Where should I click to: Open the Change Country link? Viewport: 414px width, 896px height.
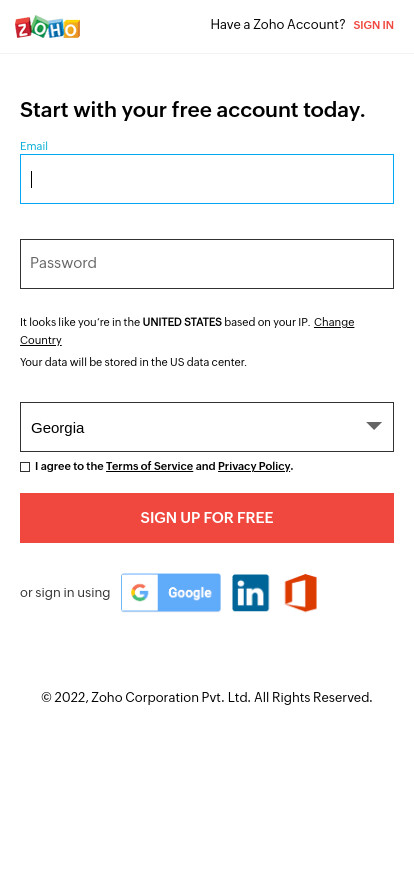(187, 331)
